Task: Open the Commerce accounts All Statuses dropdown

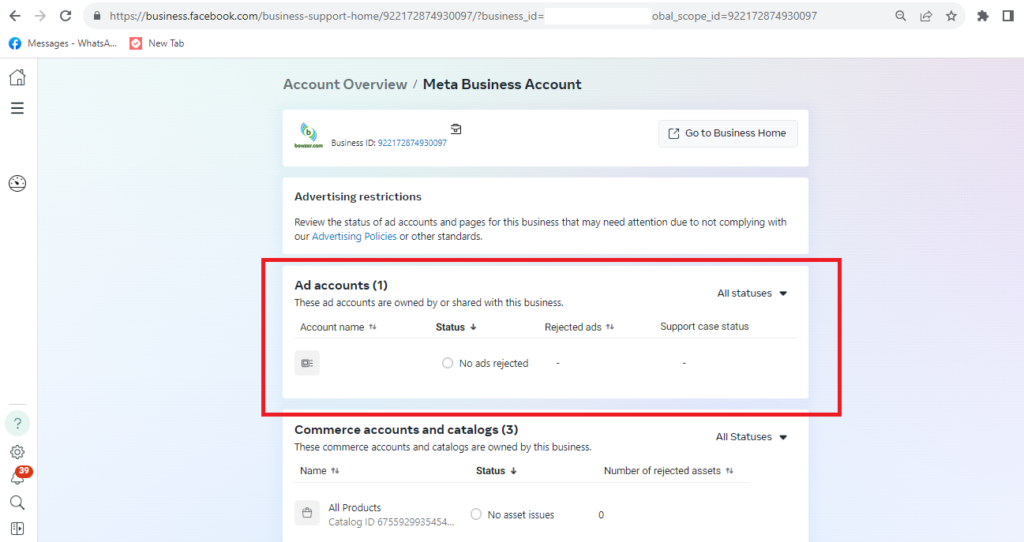Action: click(x=751, y=437)
